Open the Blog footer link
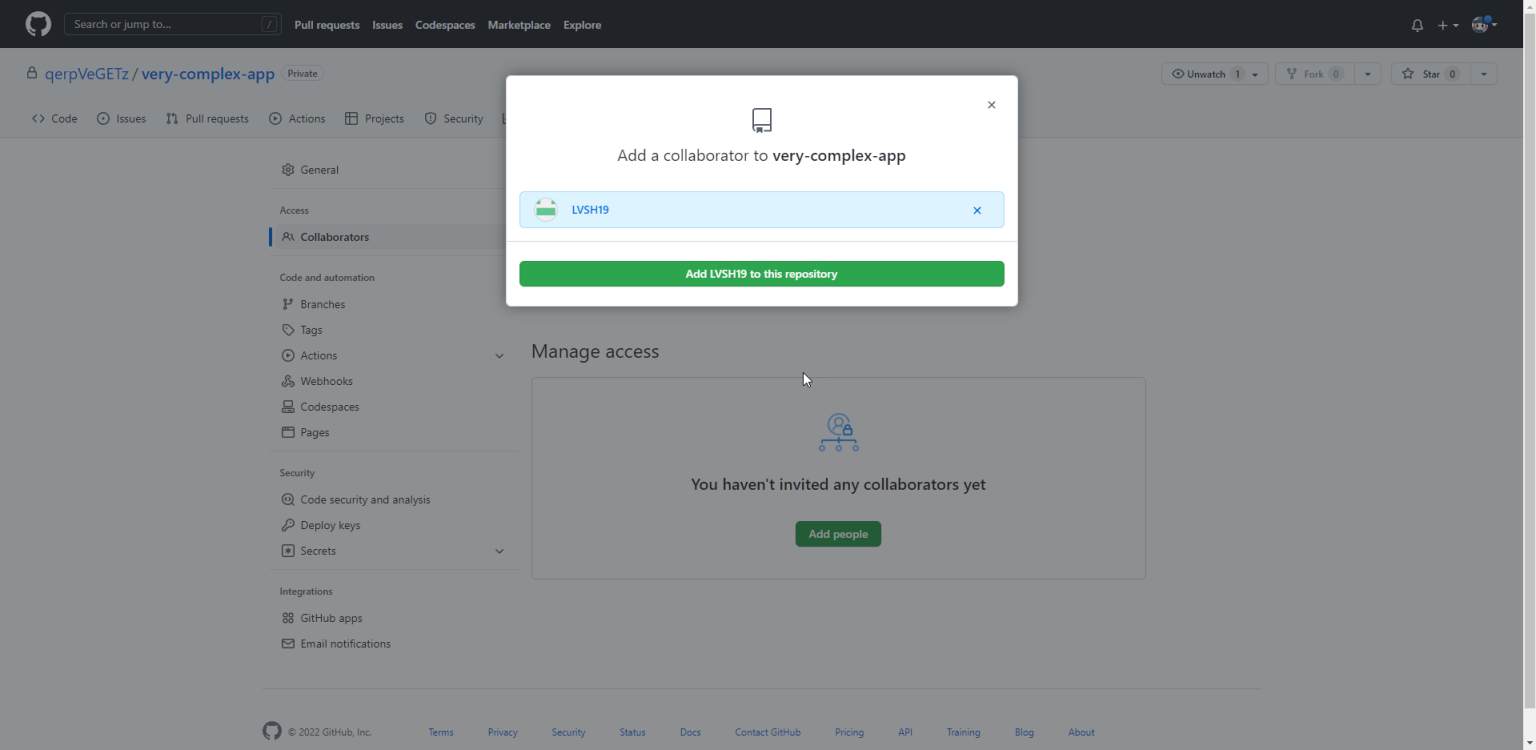 1024,732
